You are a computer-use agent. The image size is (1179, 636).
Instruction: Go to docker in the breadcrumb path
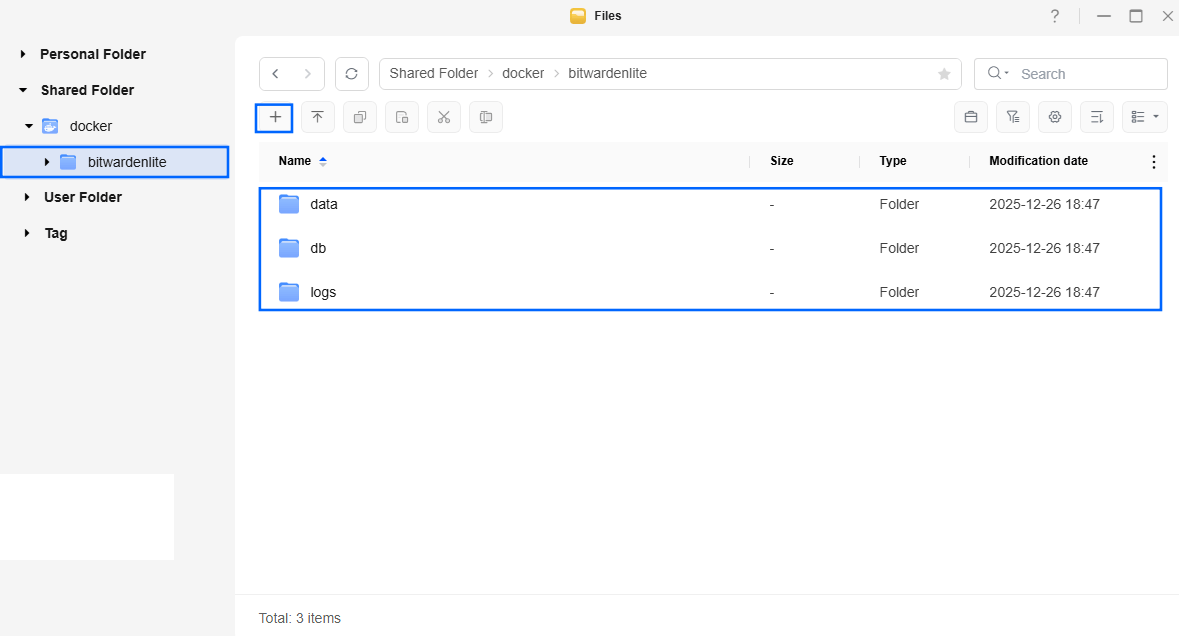[x=523, y=74]
